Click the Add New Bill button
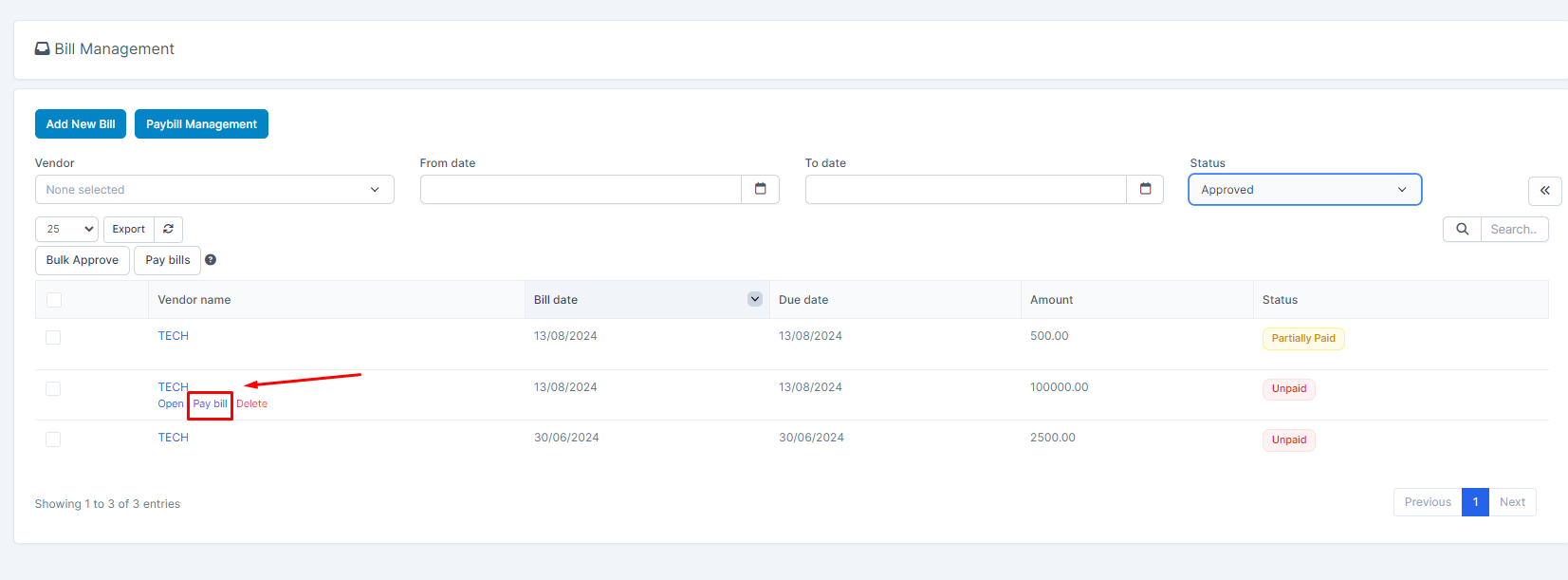 81,124
